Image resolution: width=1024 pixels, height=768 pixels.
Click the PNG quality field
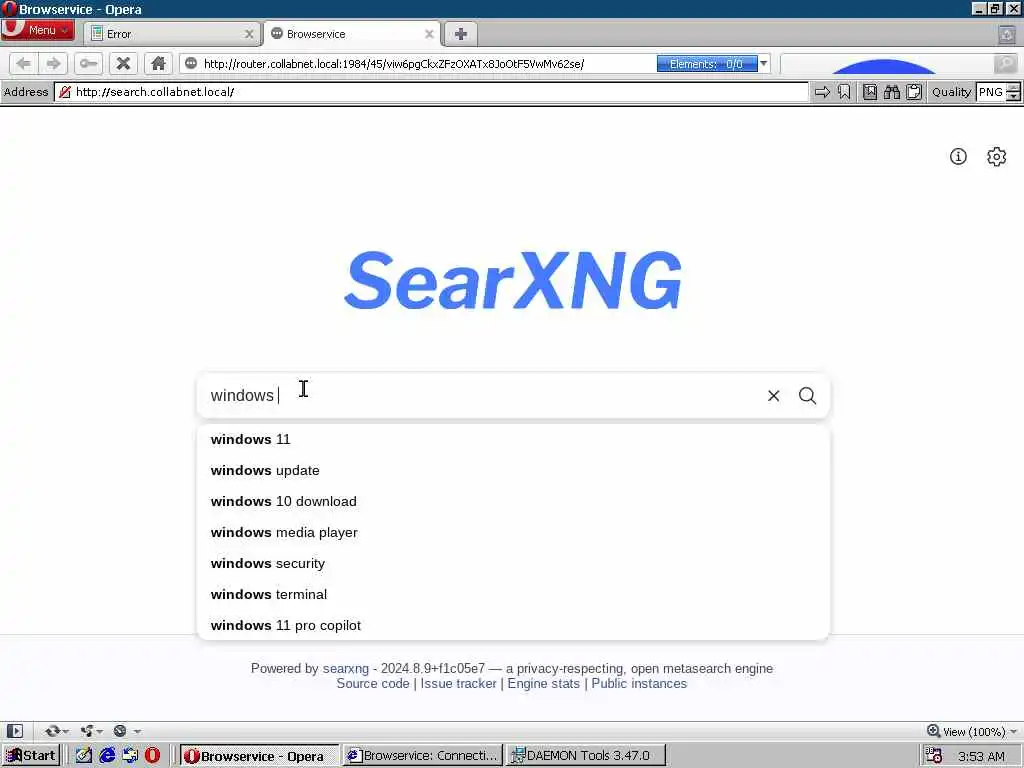(991, 92)
